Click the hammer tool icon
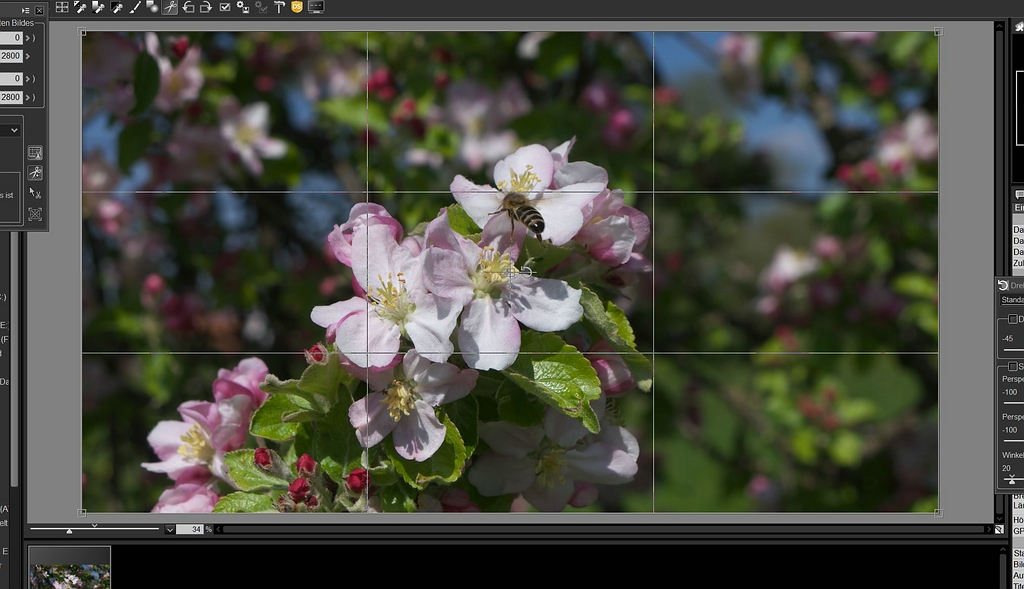 280,7
